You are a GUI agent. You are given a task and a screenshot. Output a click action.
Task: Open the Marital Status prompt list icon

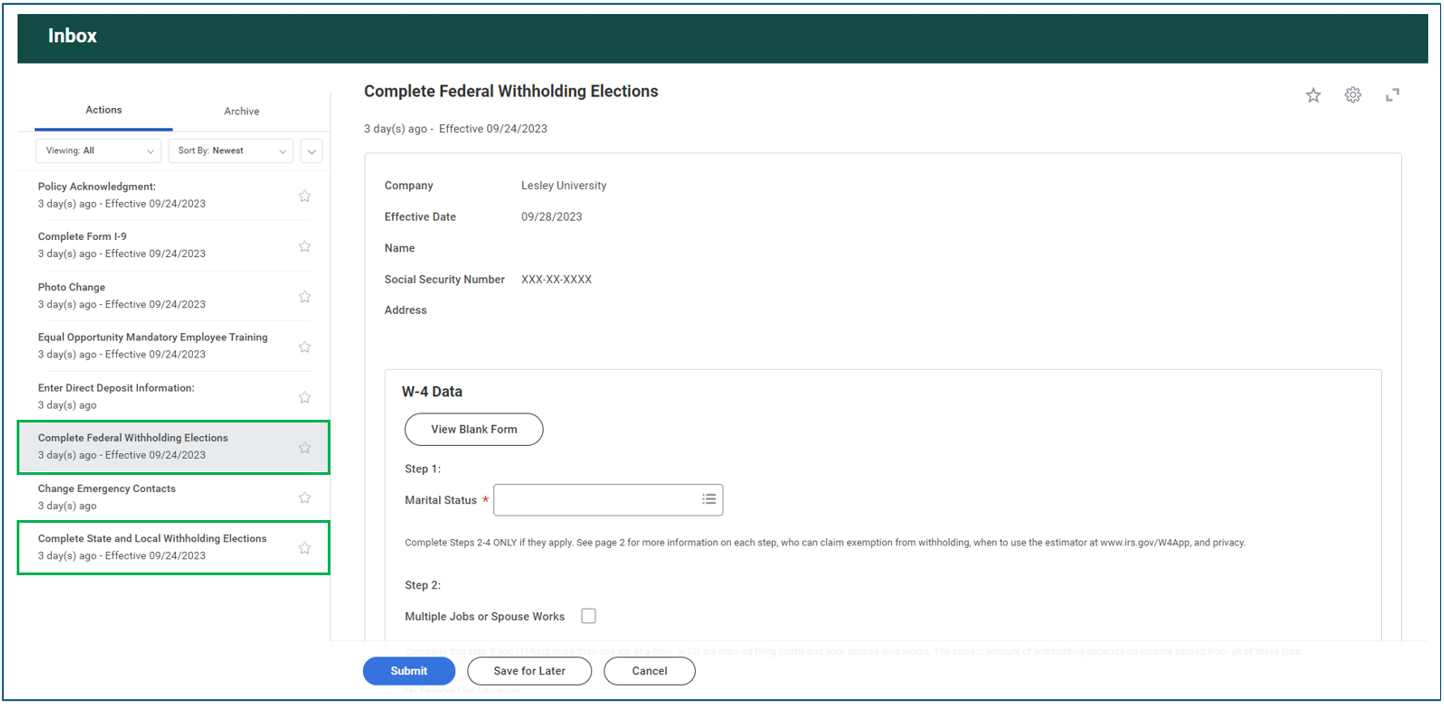click(x=709, y=499)
